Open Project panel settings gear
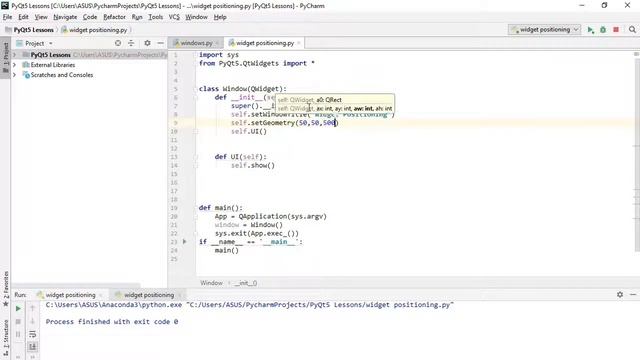 point(147,43)
